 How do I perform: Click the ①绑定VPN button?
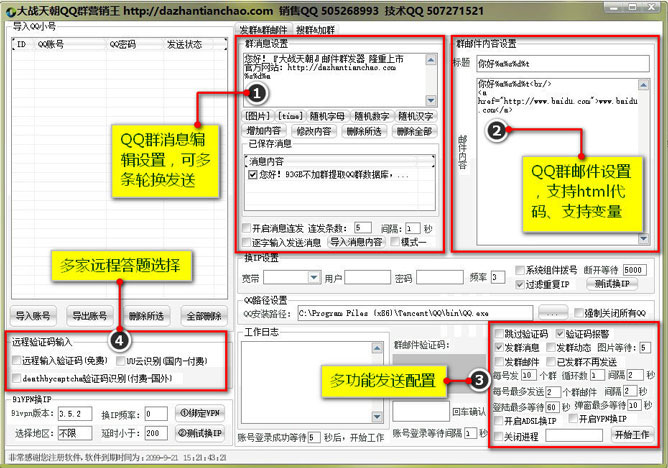(x=200, y=413)
